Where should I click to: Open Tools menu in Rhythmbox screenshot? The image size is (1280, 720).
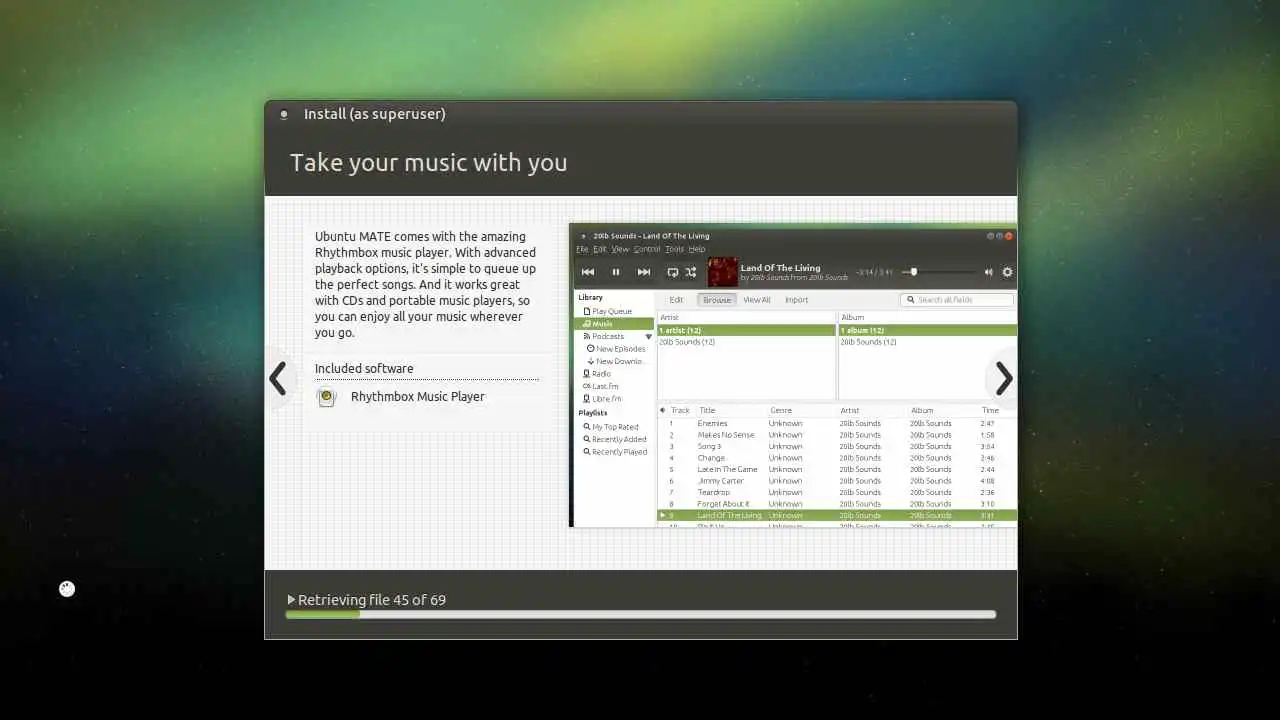[x=675, y=249]
